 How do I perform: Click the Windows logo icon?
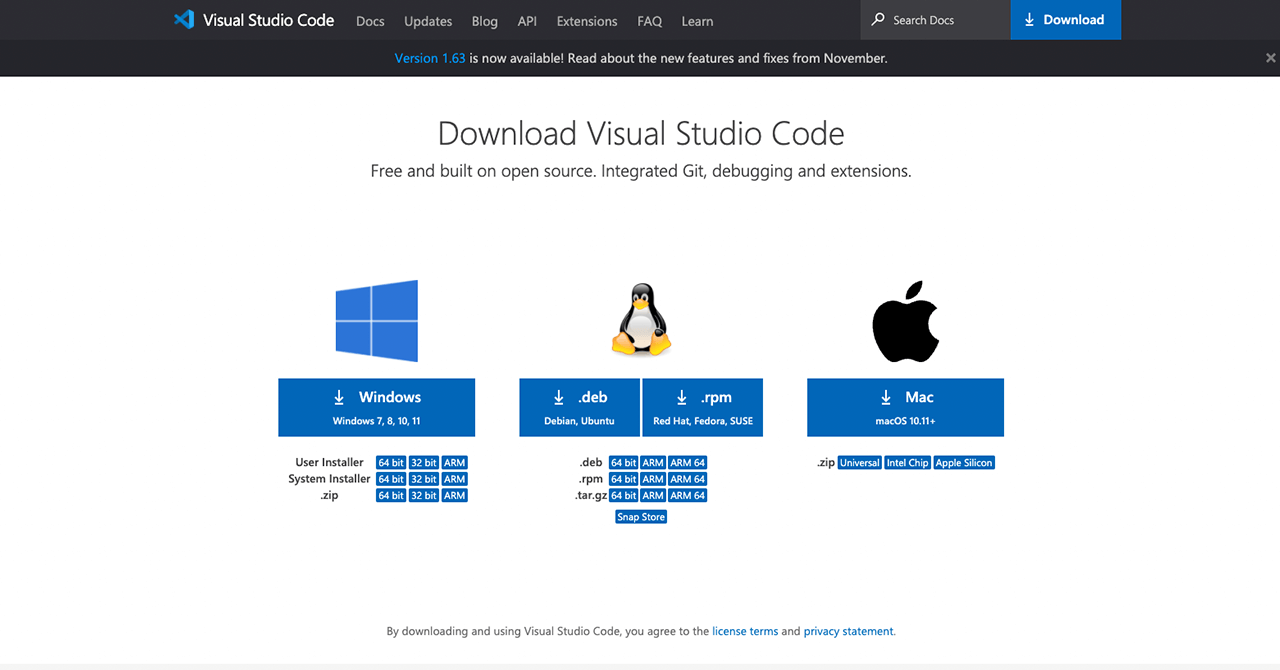376,321
